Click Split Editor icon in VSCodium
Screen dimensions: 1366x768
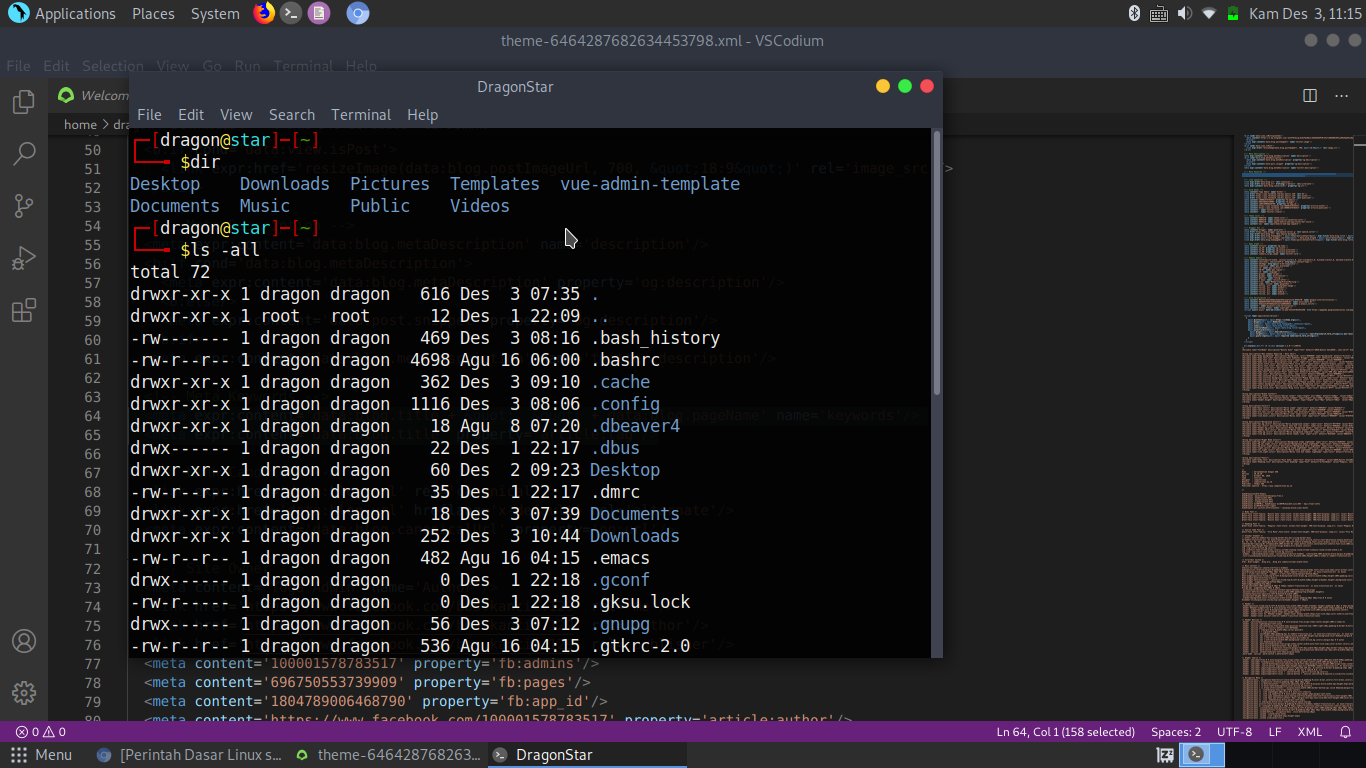click(1310, 95)
